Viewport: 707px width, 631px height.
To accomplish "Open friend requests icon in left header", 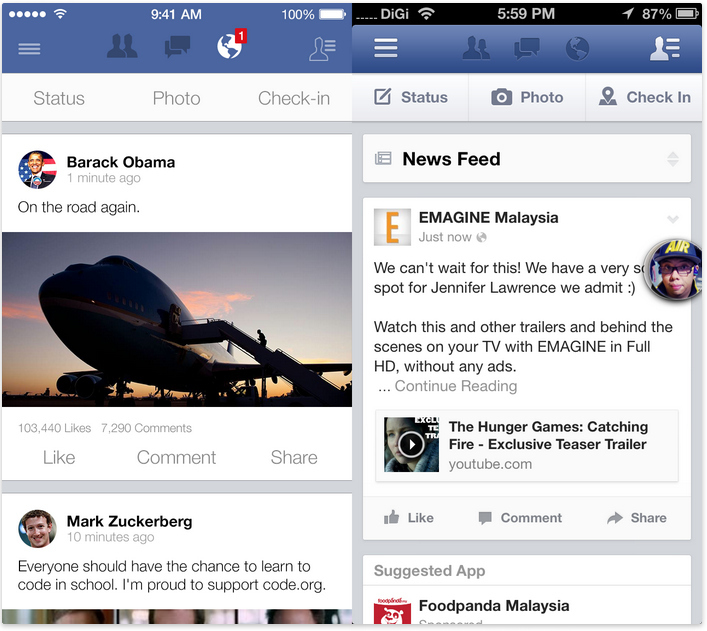I will tap(122, 46).
